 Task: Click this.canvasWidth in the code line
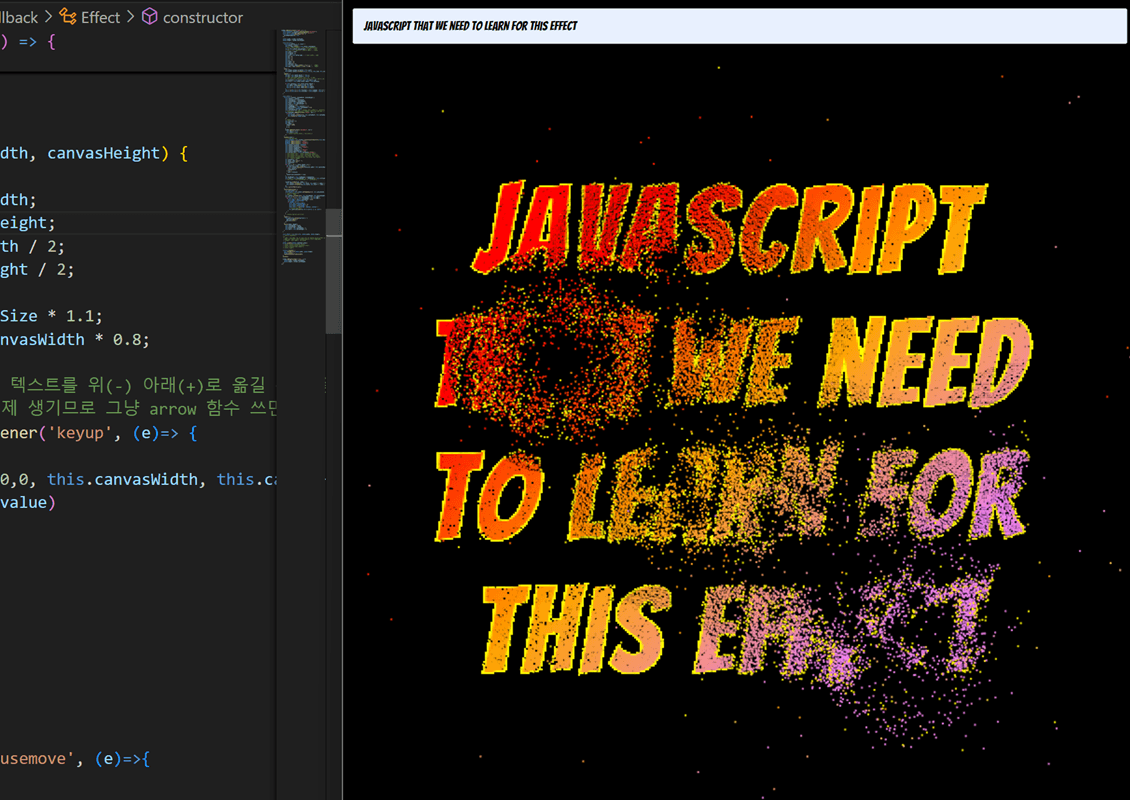122,479
